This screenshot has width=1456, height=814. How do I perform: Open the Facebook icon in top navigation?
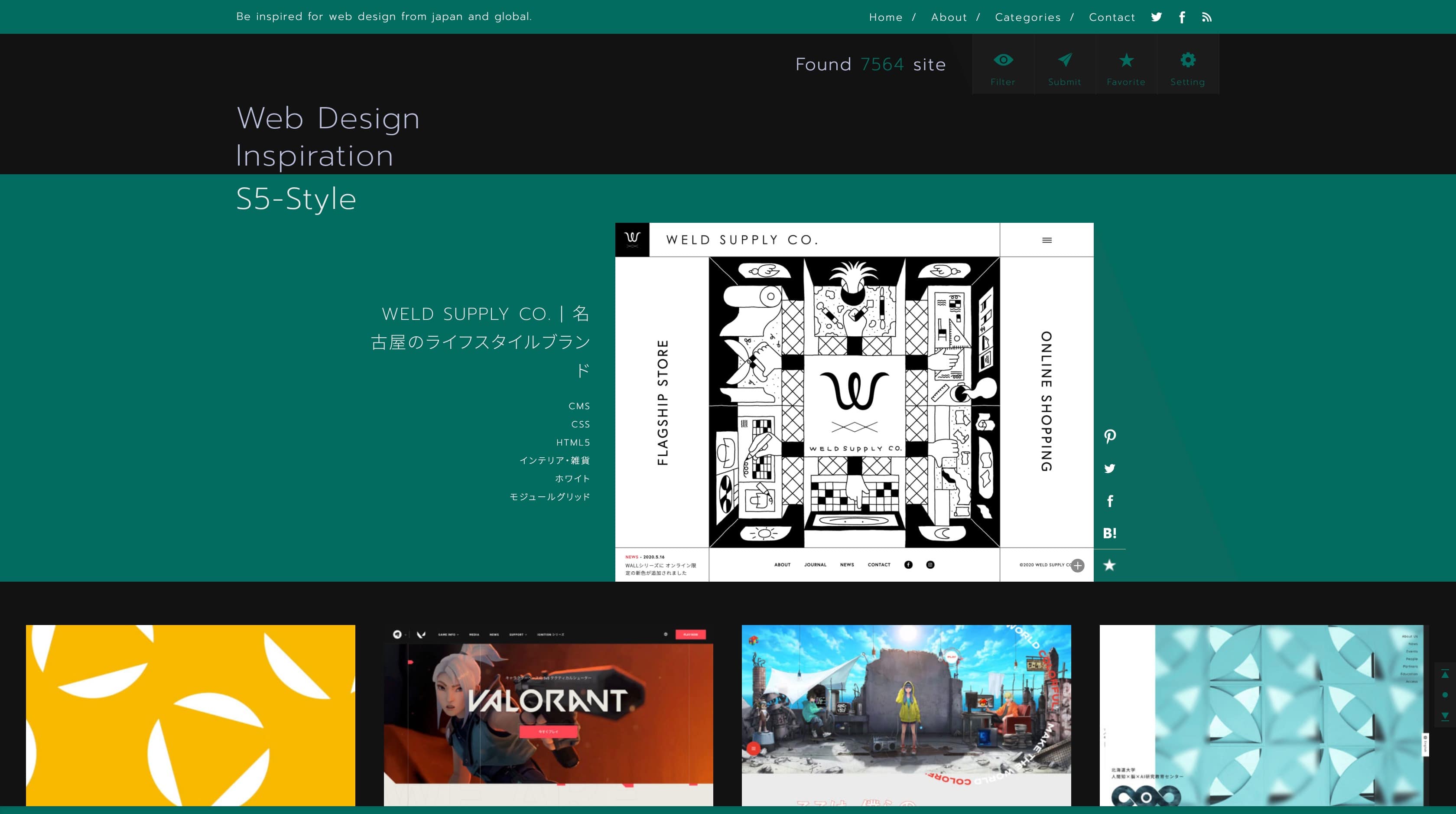(1182, 17)
